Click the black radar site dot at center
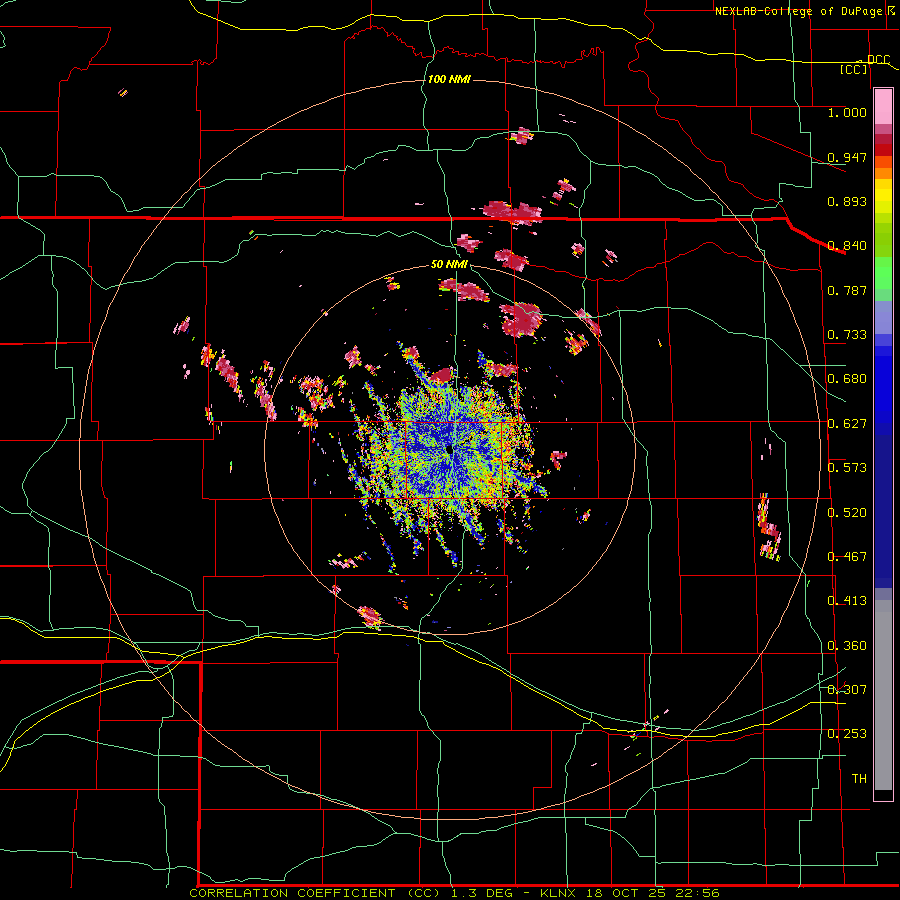Screen dimensions: 900x900 tap(449, 449)
